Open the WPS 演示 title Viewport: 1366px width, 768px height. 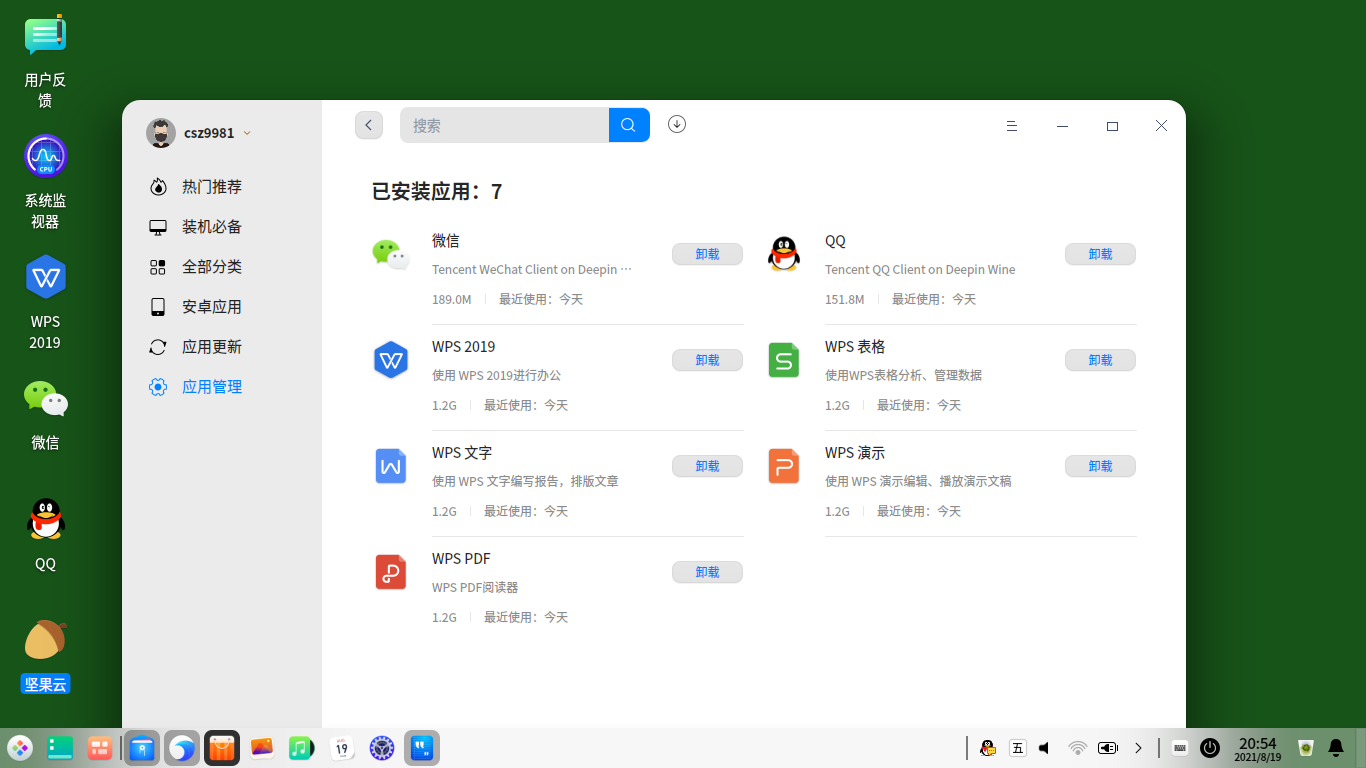855,453
